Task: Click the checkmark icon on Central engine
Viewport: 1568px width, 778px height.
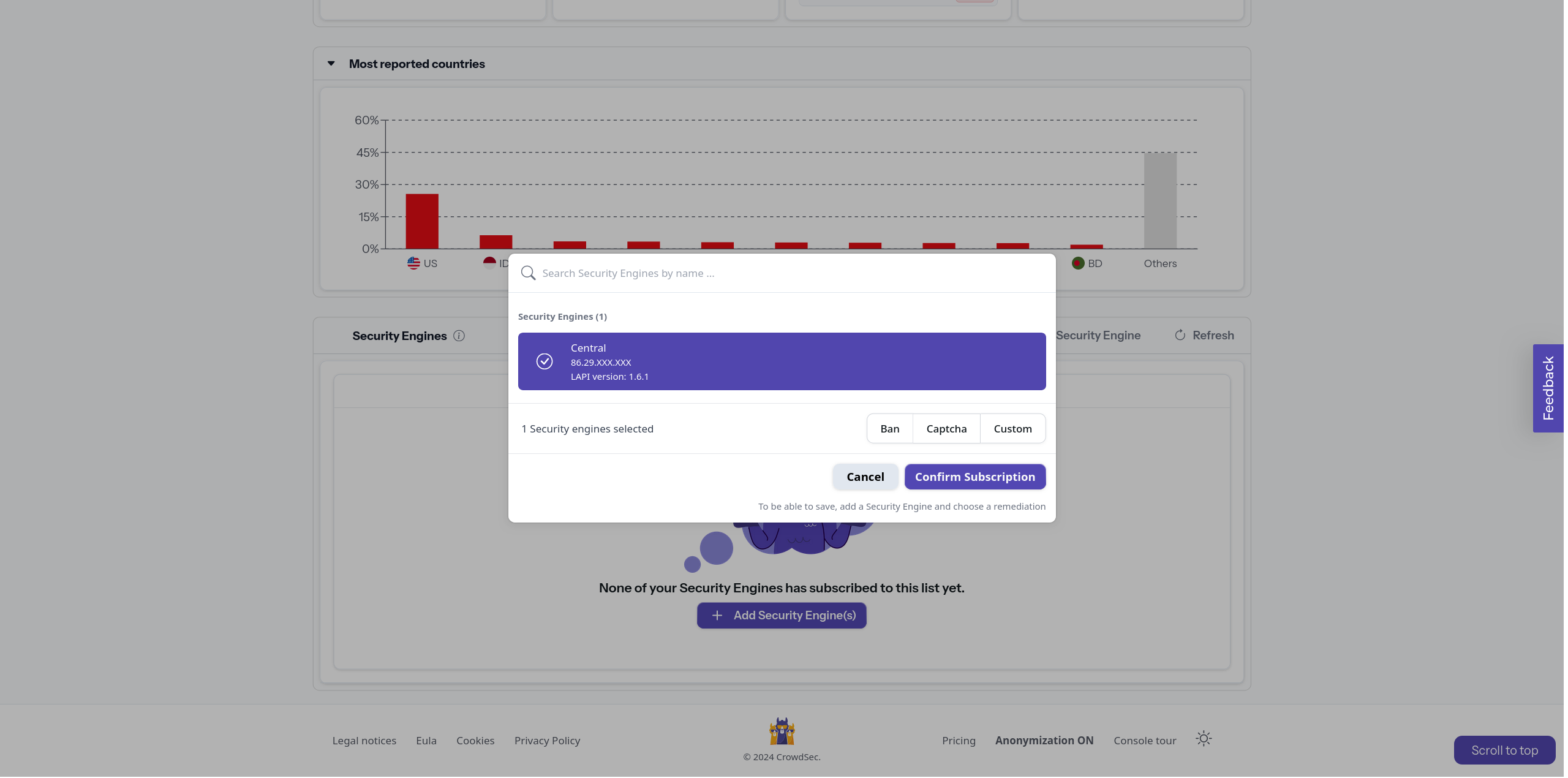Action: click(x=544, y=361)
